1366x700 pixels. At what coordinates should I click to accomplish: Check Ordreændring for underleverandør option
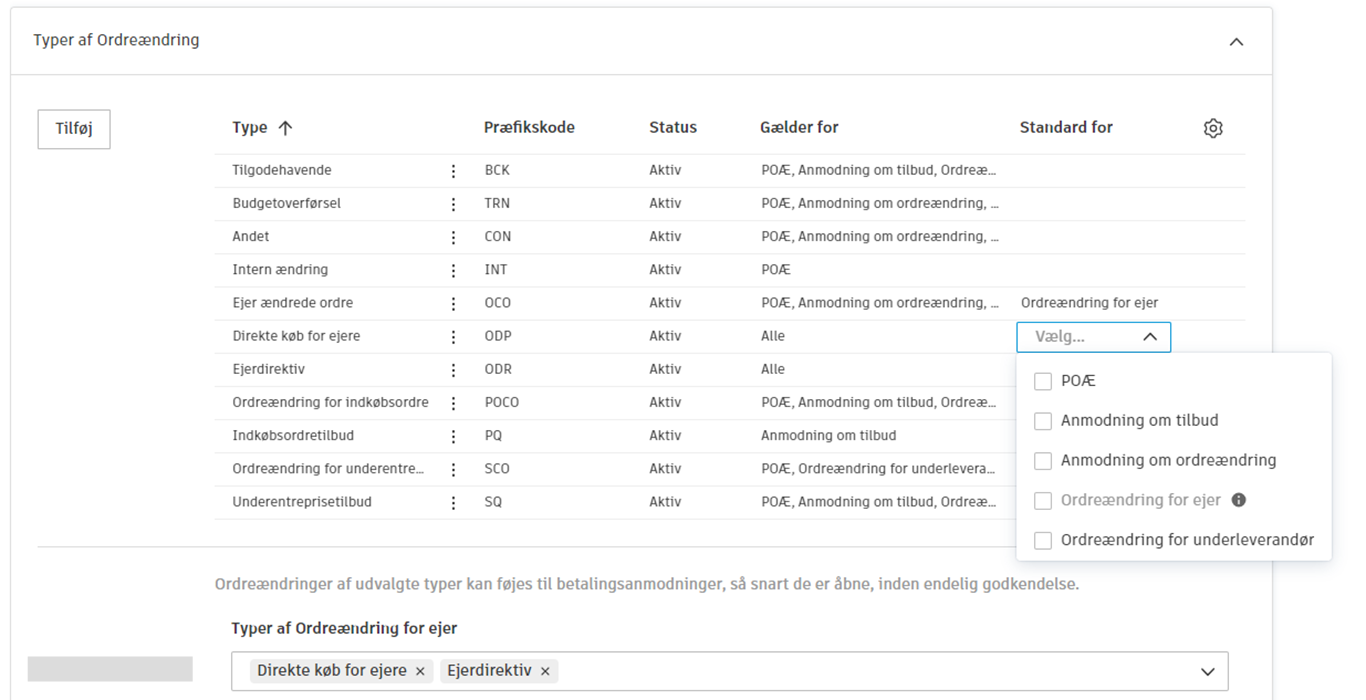pos(1043,540)
